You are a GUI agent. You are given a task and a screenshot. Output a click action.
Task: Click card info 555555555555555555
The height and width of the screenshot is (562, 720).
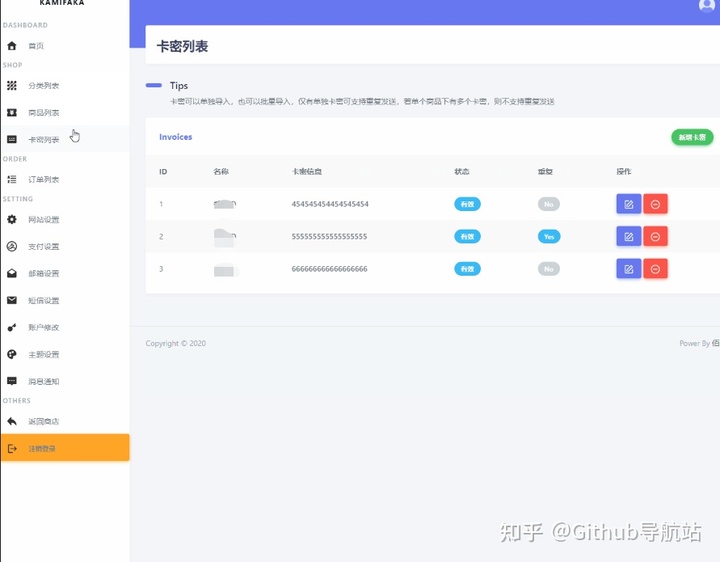point(329,236)
